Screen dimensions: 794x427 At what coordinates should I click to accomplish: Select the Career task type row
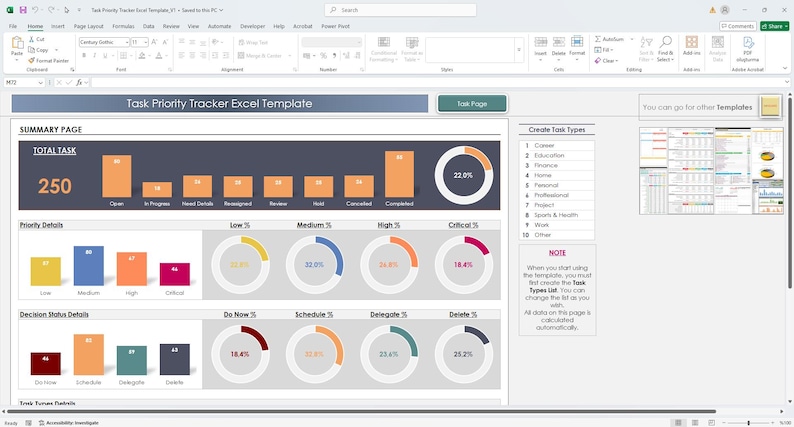(557, 145)
